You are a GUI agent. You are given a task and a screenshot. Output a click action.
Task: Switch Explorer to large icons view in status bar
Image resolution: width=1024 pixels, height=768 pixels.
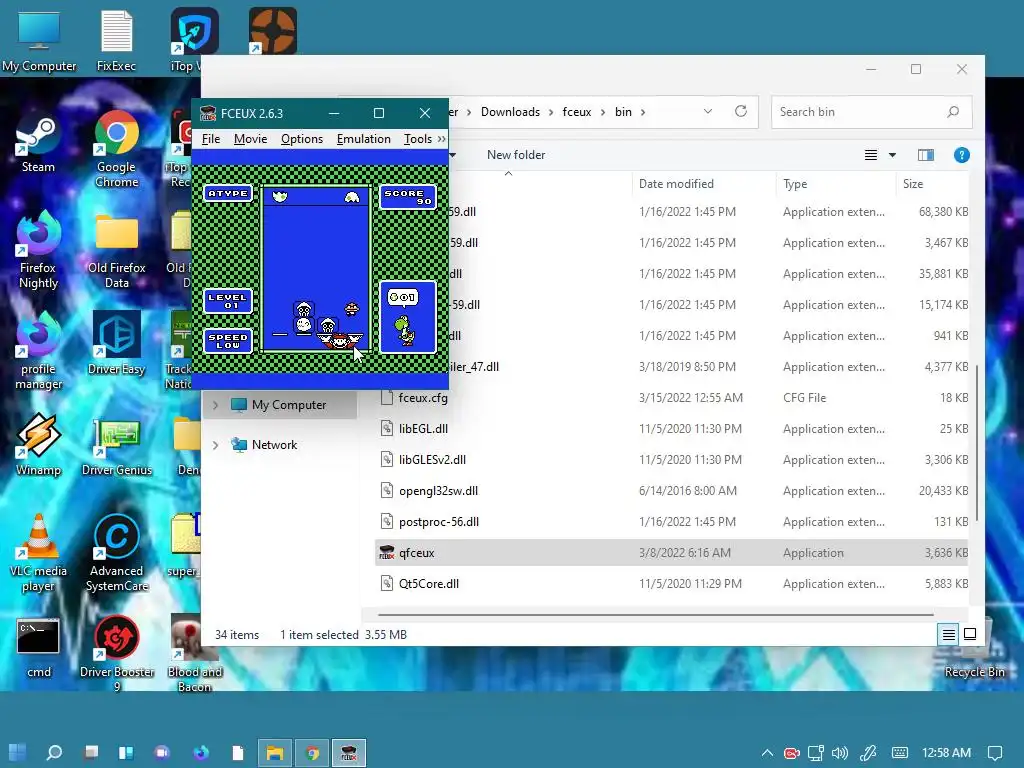(970, 634)
